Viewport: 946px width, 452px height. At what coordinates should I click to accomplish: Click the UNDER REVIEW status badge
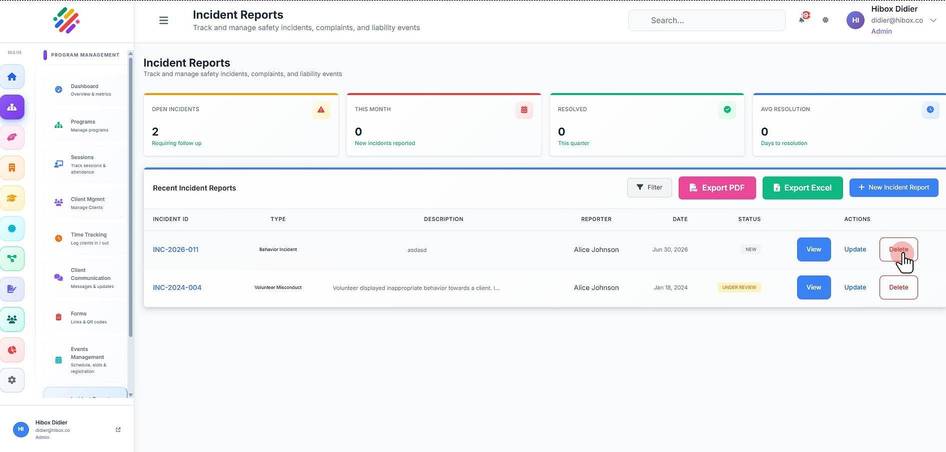point(739,287)
